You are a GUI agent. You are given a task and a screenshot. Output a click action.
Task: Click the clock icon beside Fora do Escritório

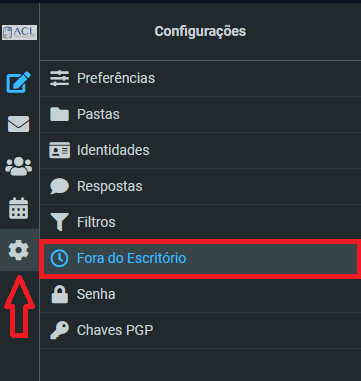coord(59,258)
